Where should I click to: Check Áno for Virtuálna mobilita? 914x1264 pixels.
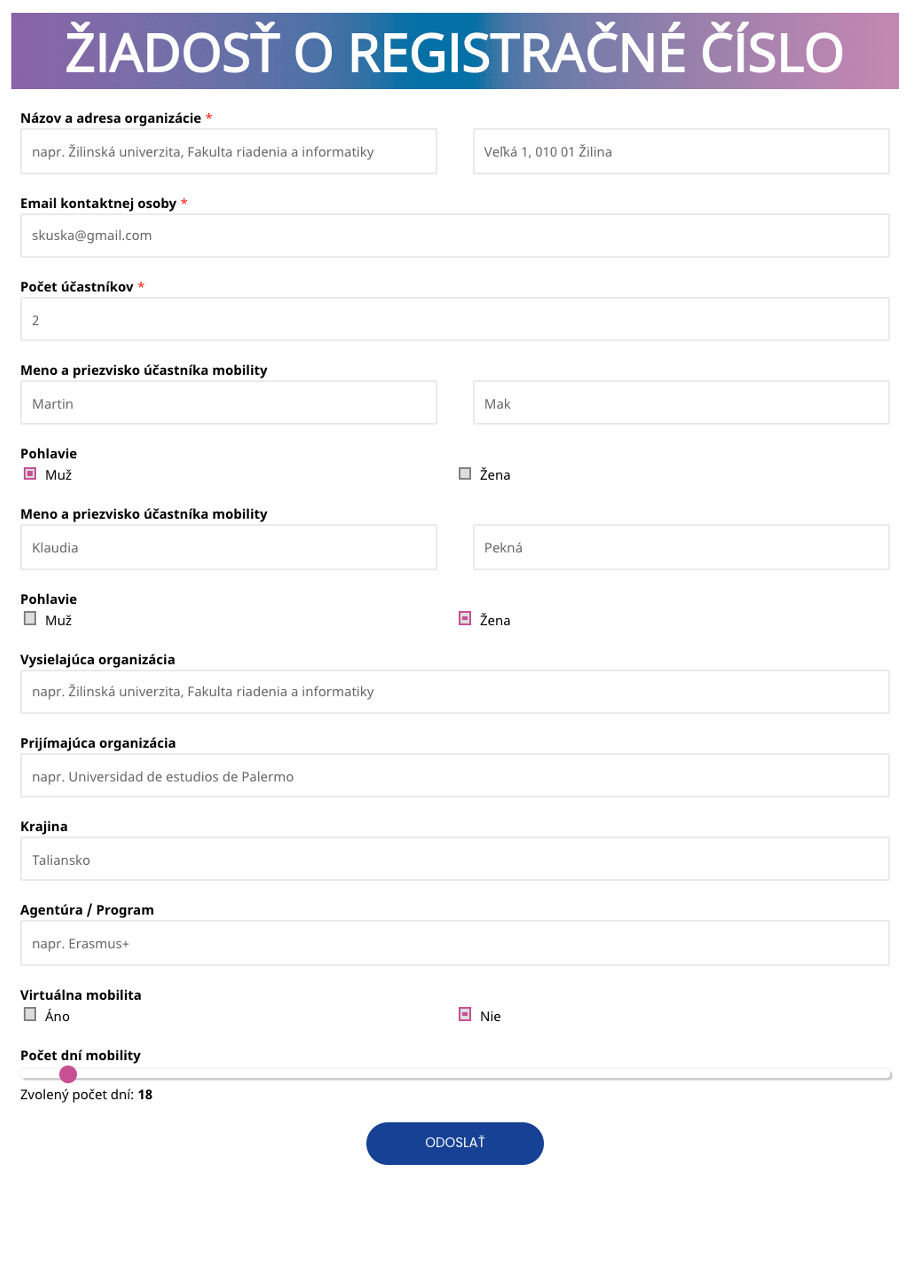(30, 1015)
